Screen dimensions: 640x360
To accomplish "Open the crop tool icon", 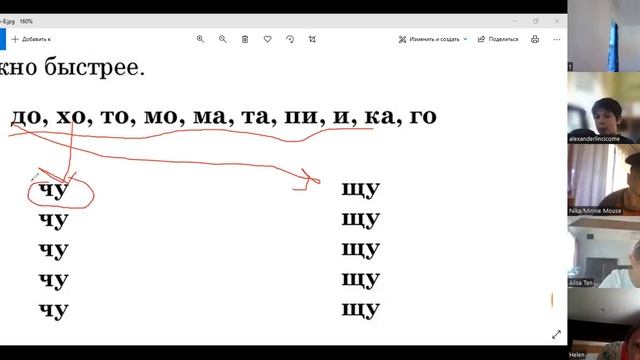I will coord(312,39).
